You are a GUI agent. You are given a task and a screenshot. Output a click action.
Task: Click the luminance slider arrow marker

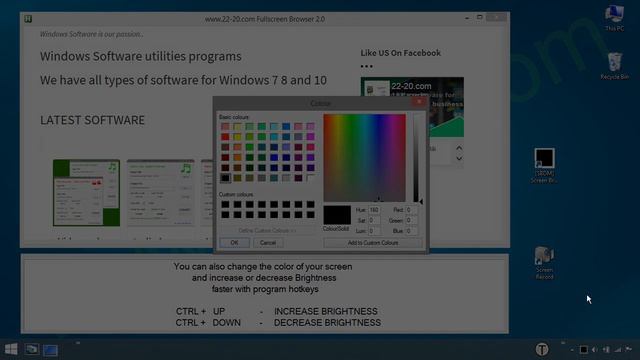pyautogui.click(x=421, y=201)
